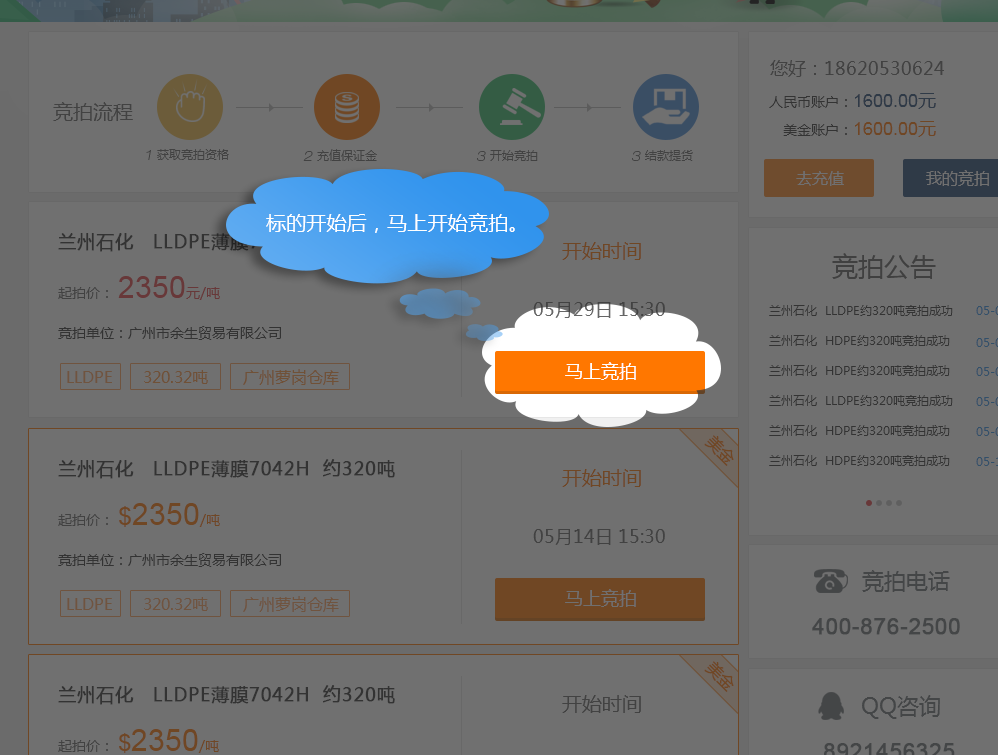This screenshot has height=755, width=998.
Task: Open the second announcement 兰州石化 HDPE约320吨竞拍成功
Action: [x=859, y=341]
